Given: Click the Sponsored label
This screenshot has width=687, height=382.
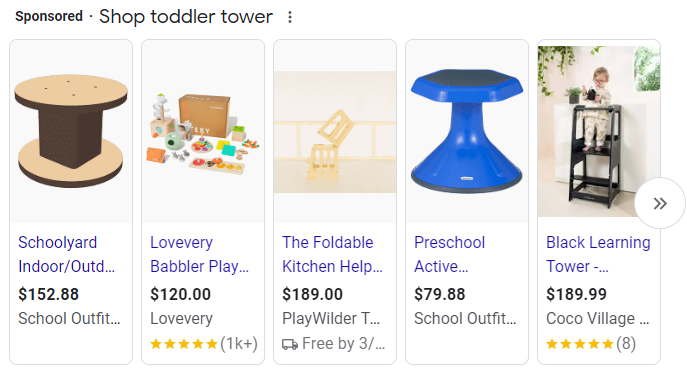Looking at the screenshot, I should point(49,16).
